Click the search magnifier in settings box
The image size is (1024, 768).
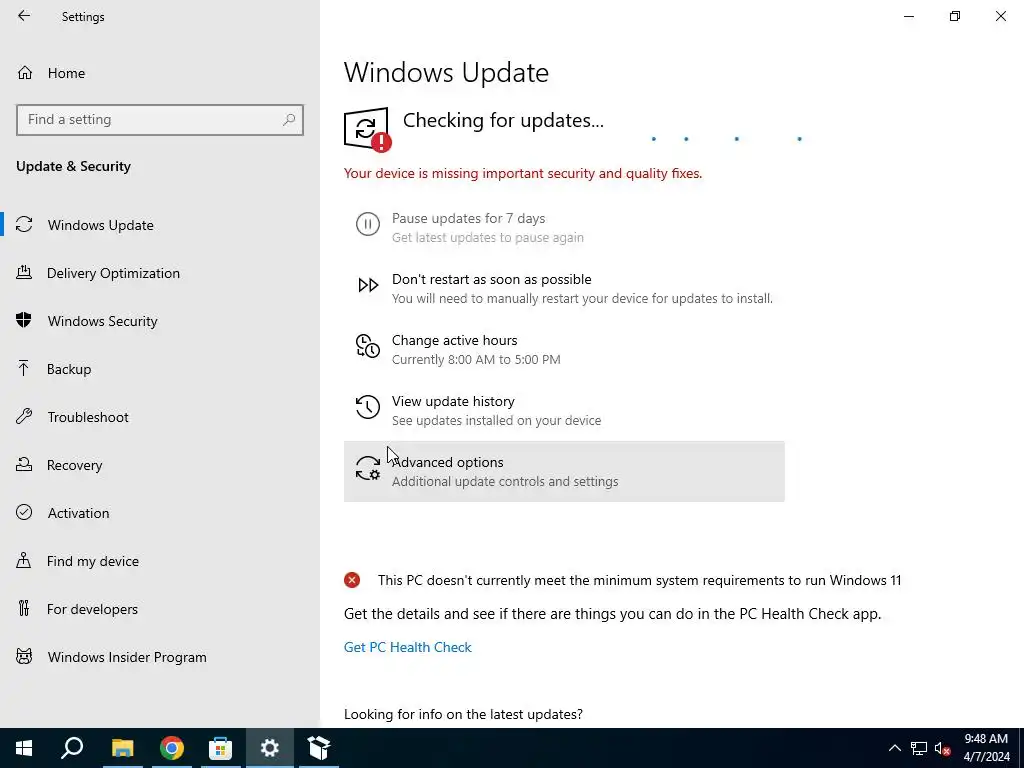point(289,120)
